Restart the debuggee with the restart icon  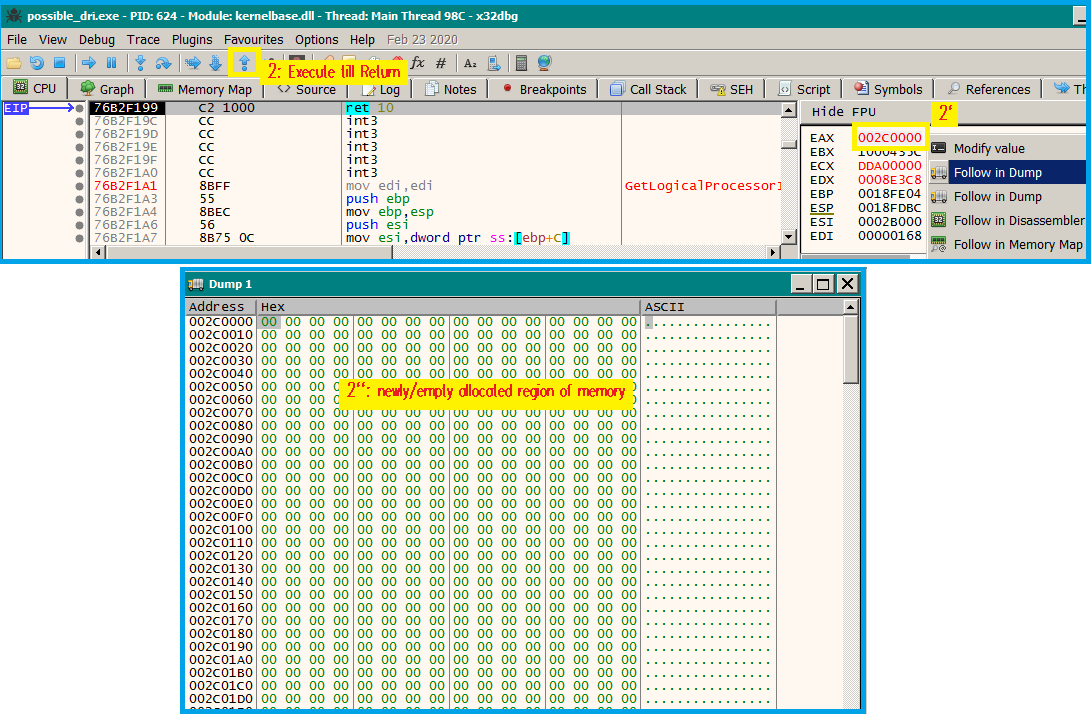[37, 63]
